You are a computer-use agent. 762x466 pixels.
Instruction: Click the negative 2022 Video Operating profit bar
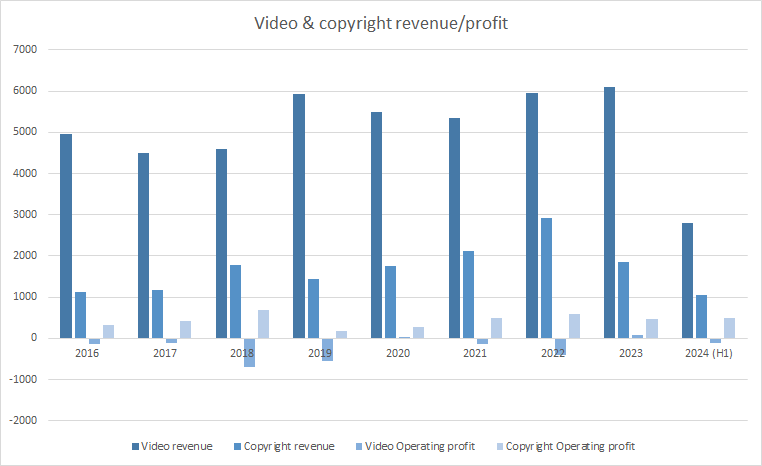560,346
